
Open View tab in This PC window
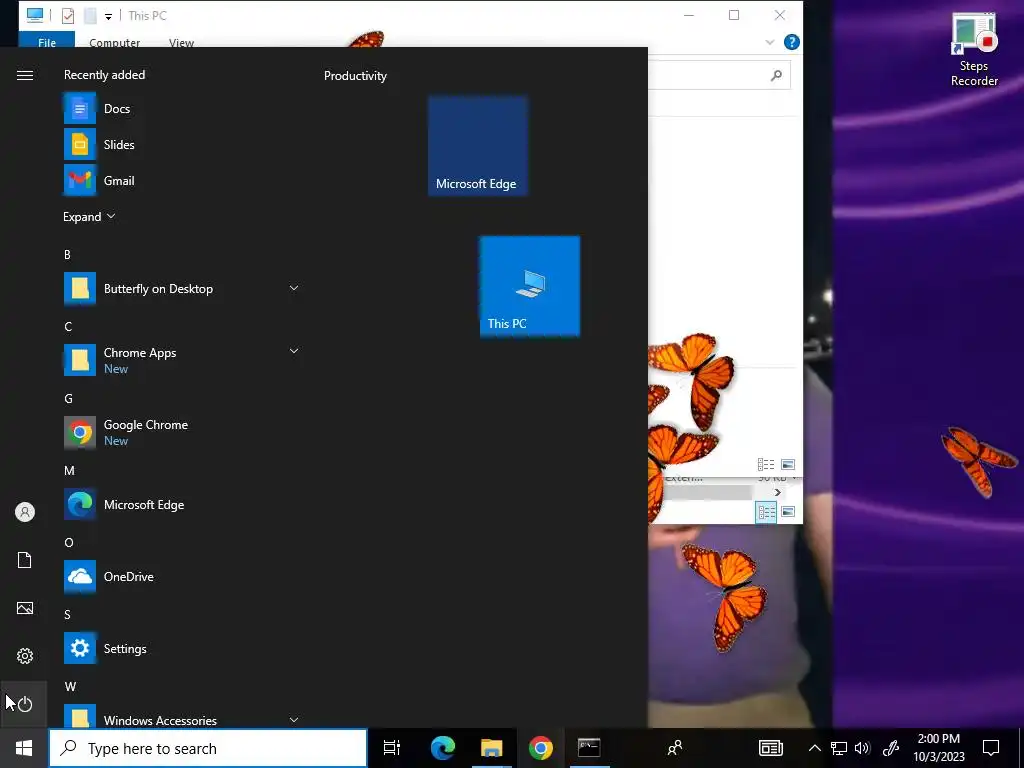[x=181, y=42]
